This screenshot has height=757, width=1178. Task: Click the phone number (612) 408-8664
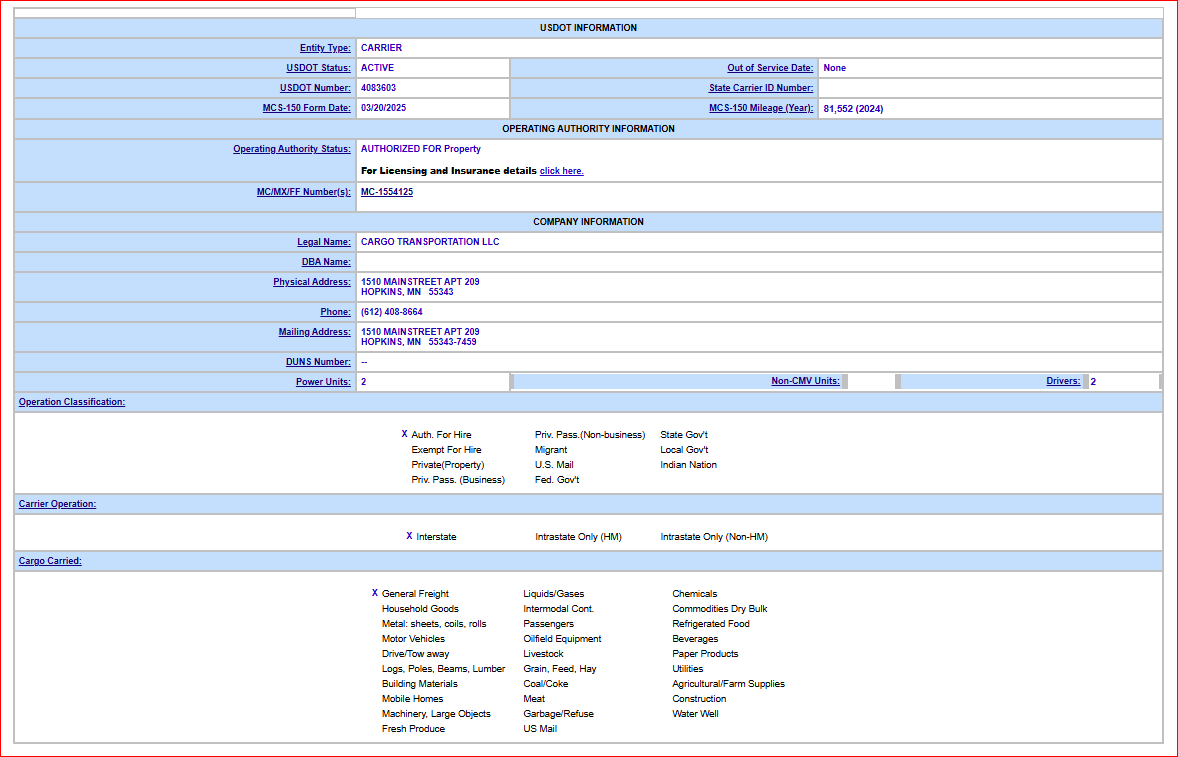click(391, 312)
